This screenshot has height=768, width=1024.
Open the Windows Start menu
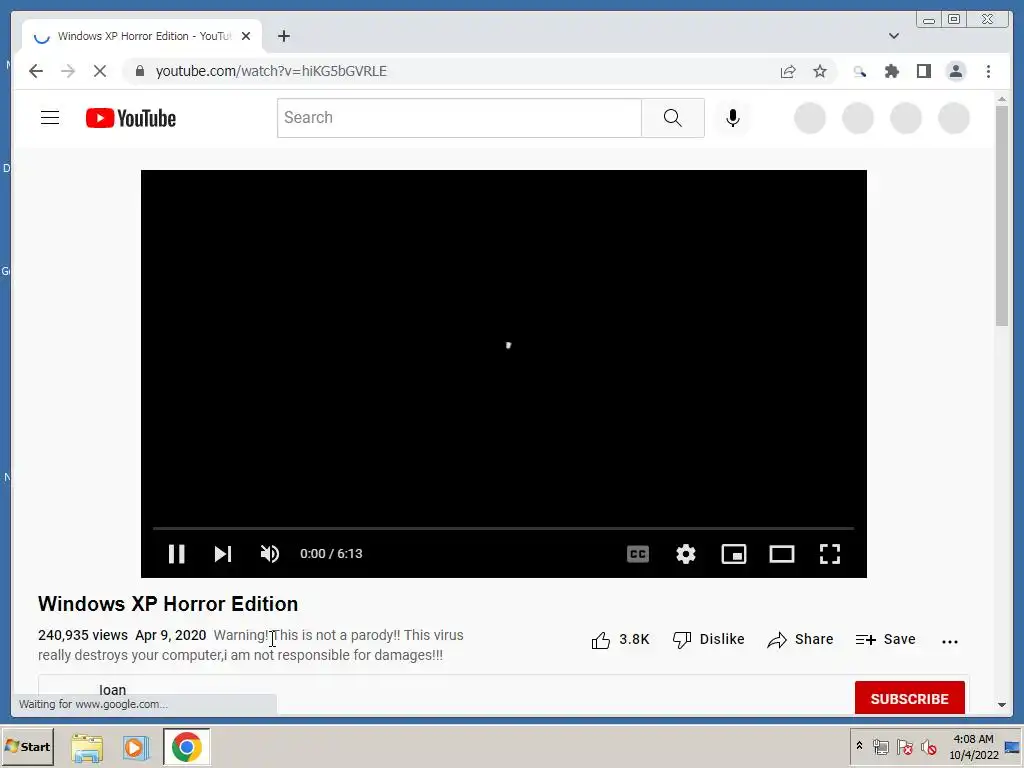27,746
